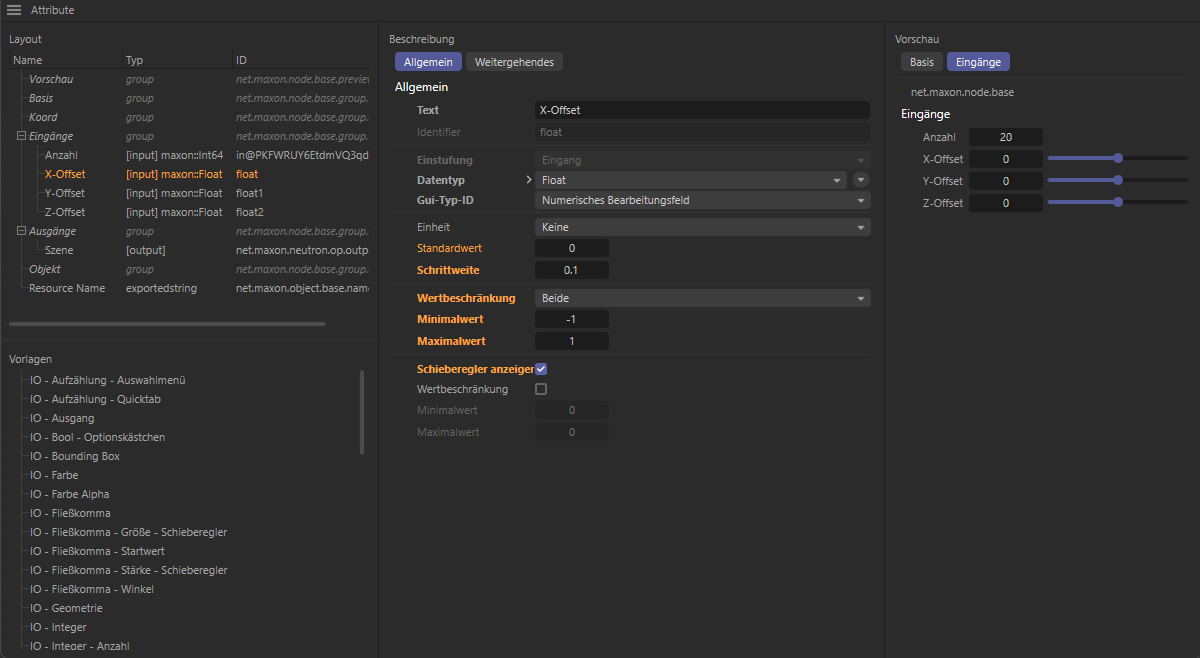Collapse the Eingänge group in layout tree

point(21,136)
